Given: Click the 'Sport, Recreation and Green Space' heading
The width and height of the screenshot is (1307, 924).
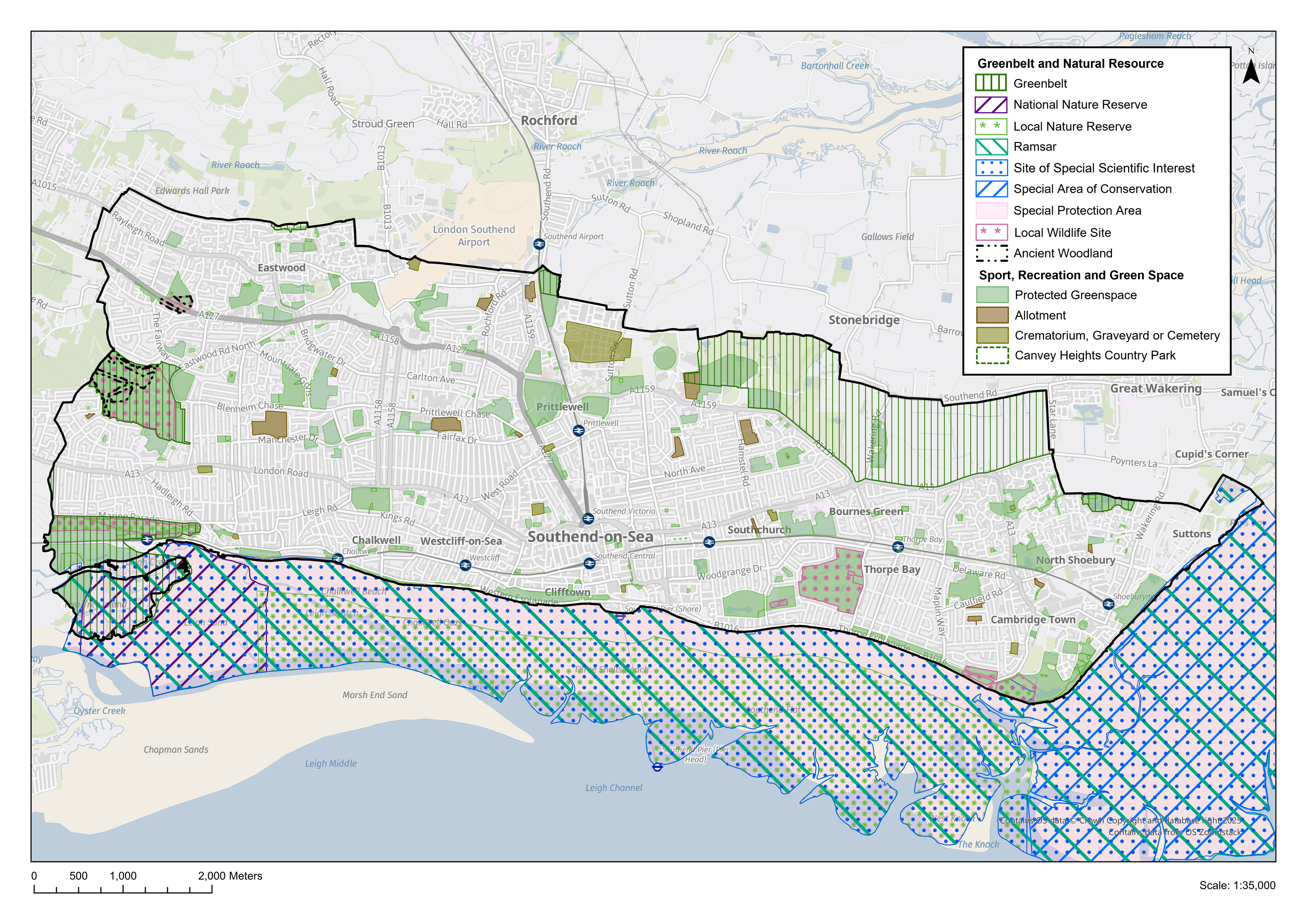Looking at the screenshot, I should pos(1081,275).
